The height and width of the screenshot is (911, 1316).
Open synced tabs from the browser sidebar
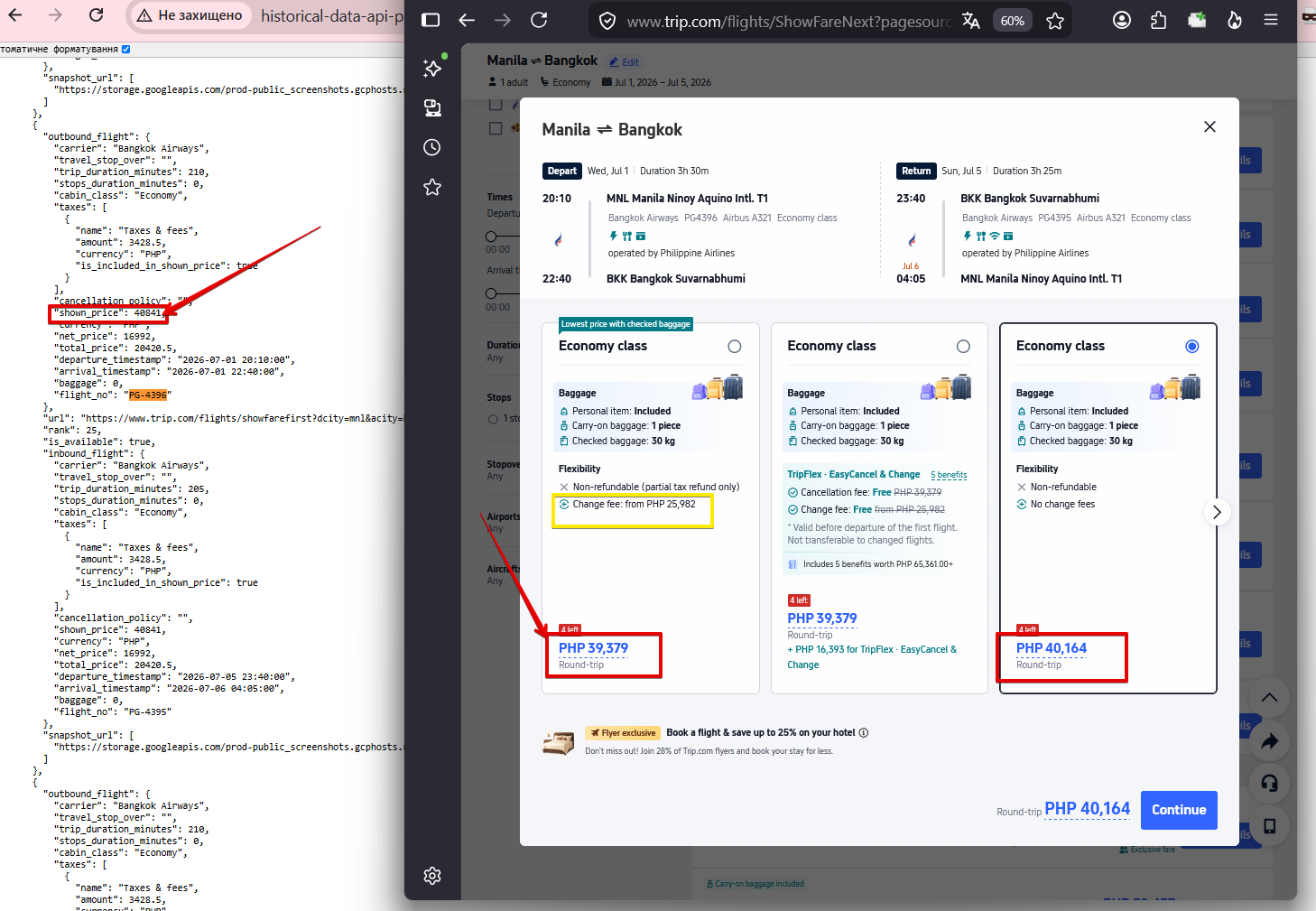pyautogui.click(x=433, y=108)
